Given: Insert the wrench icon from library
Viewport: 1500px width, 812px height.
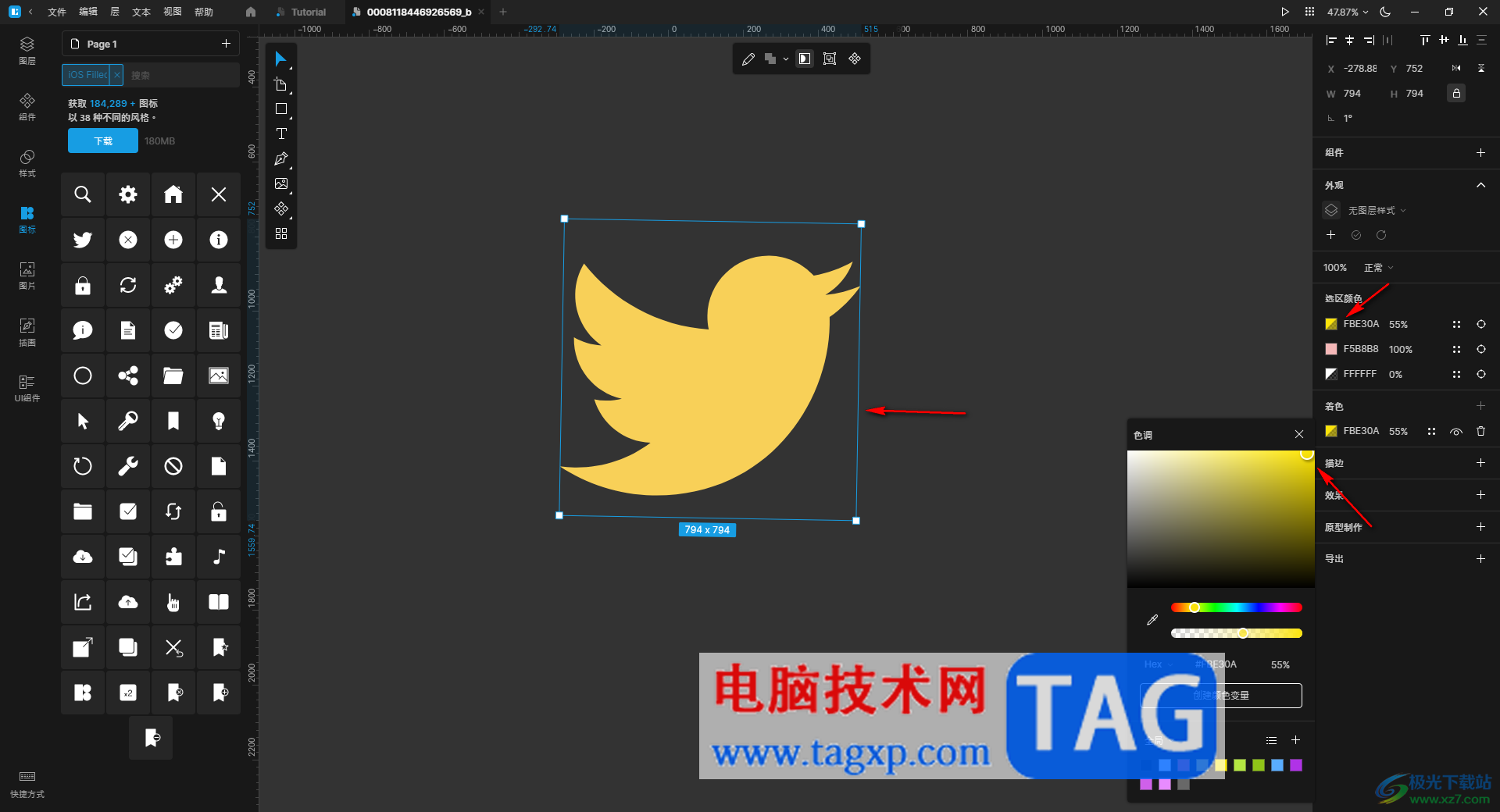Looking at the screenshot, I should [128, 466].
